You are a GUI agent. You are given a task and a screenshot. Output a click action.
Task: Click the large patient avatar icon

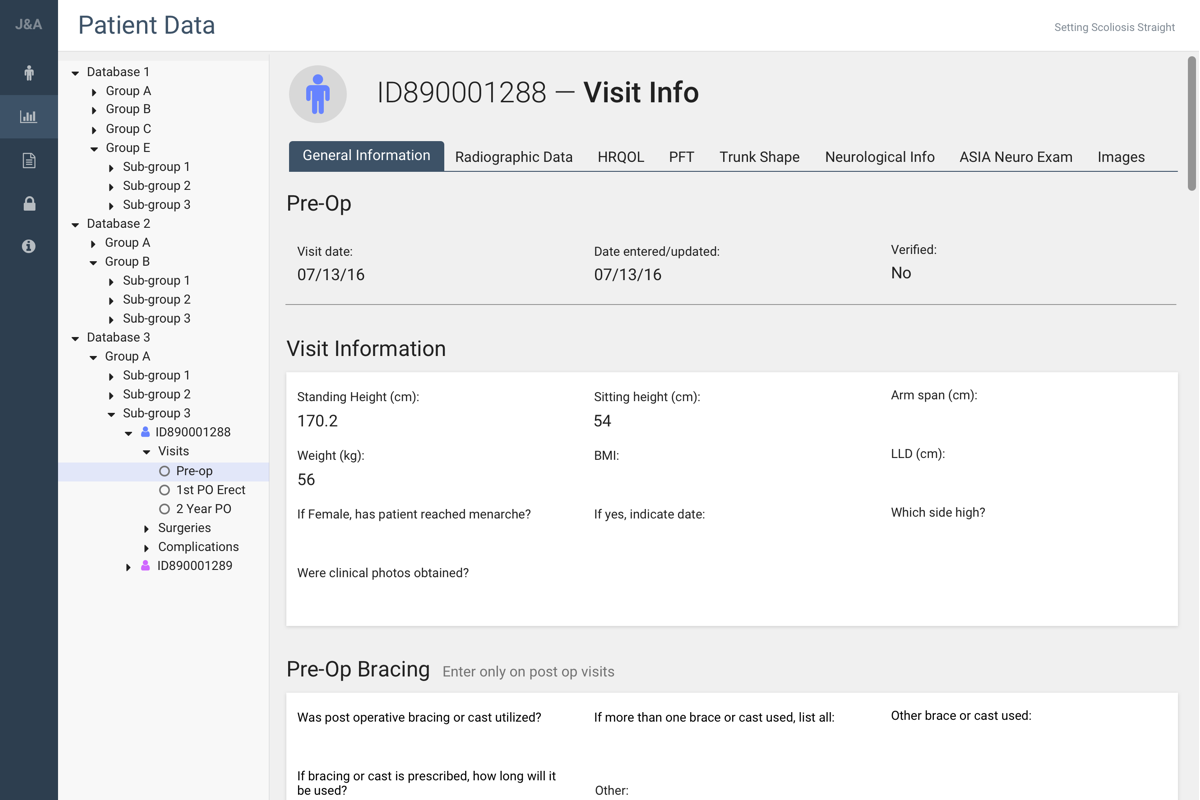pyautogui.click(x=318, y=93)
